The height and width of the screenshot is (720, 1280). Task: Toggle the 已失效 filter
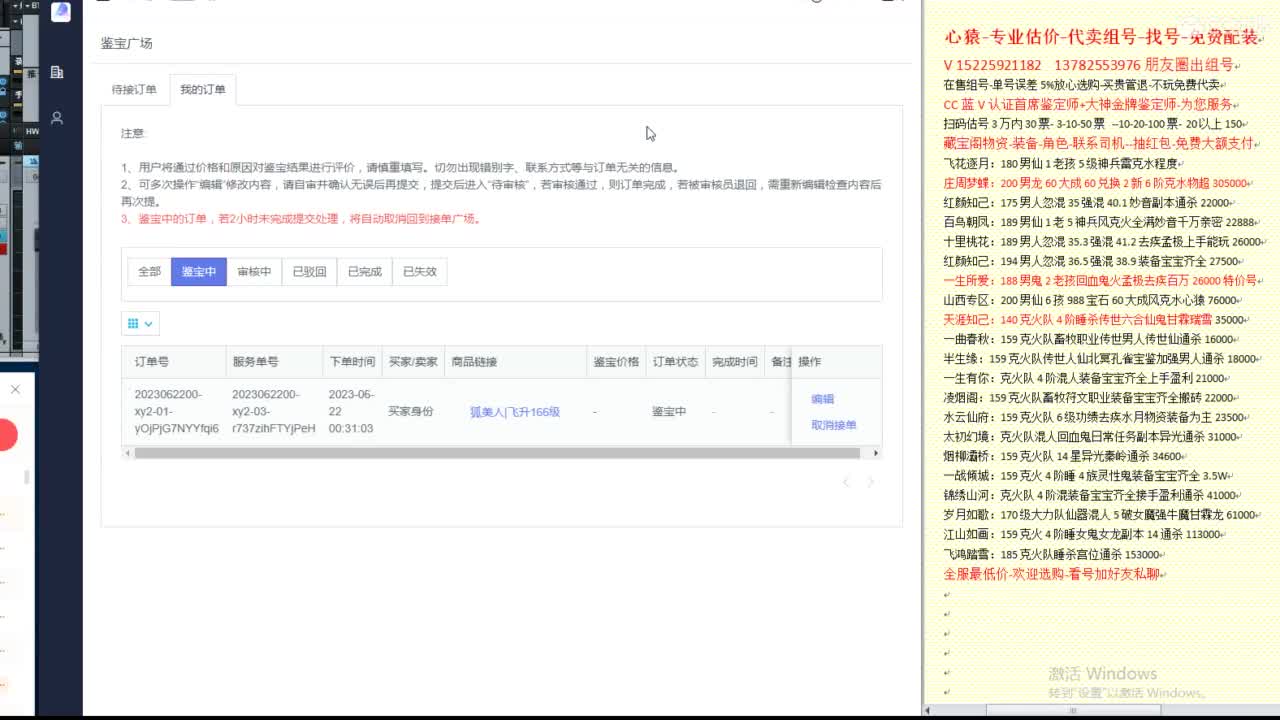click(x=420, y=271)
